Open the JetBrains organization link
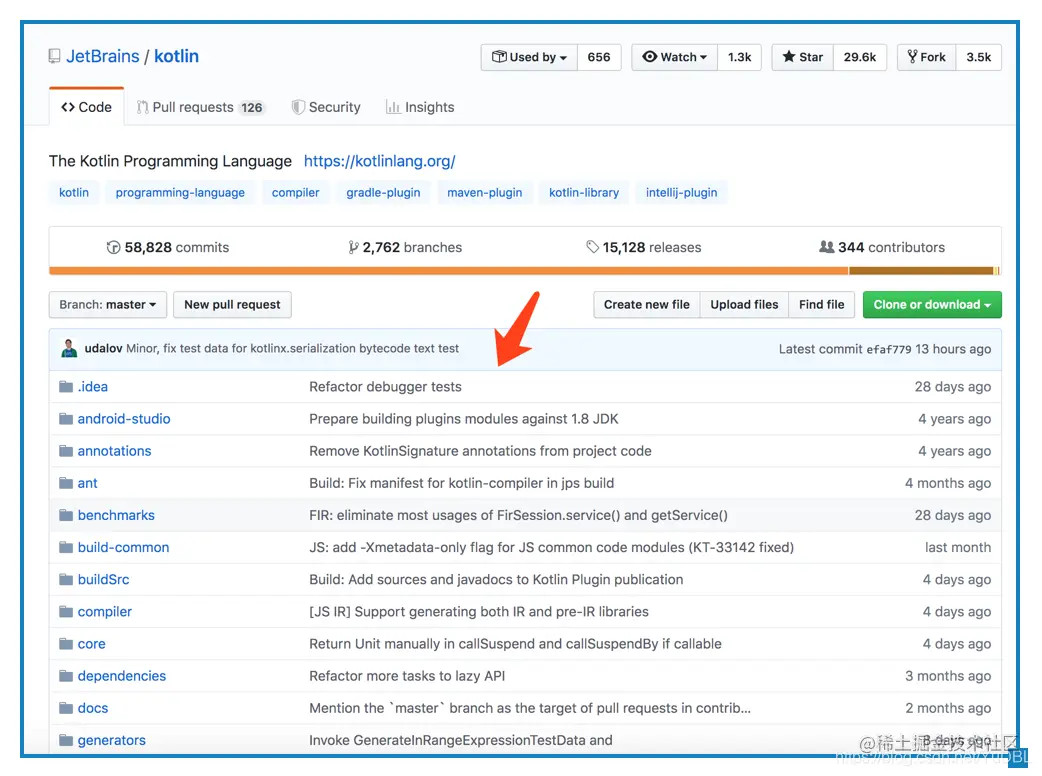 coord(103,56)
